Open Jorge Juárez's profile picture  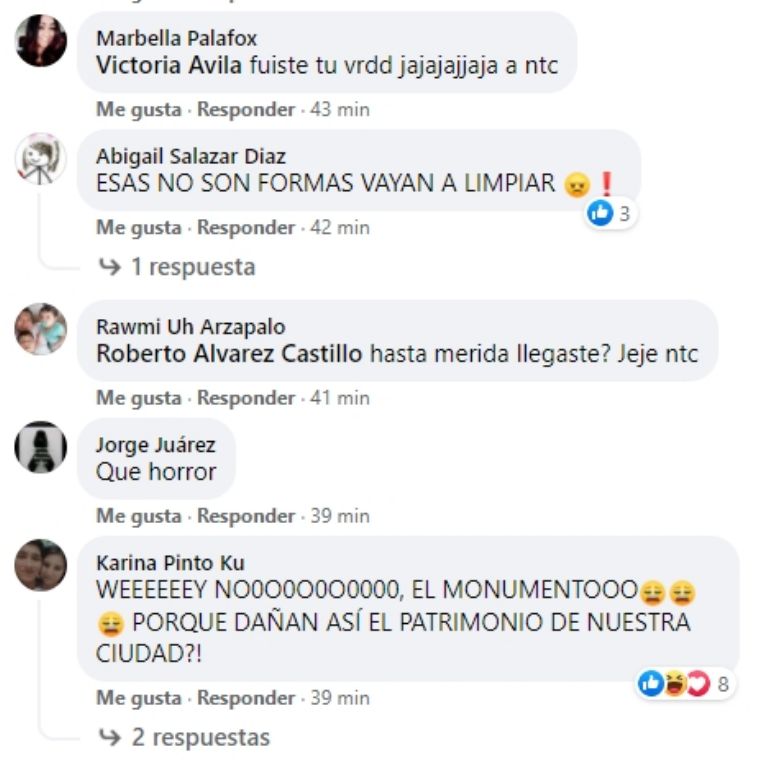pos(41,447)
